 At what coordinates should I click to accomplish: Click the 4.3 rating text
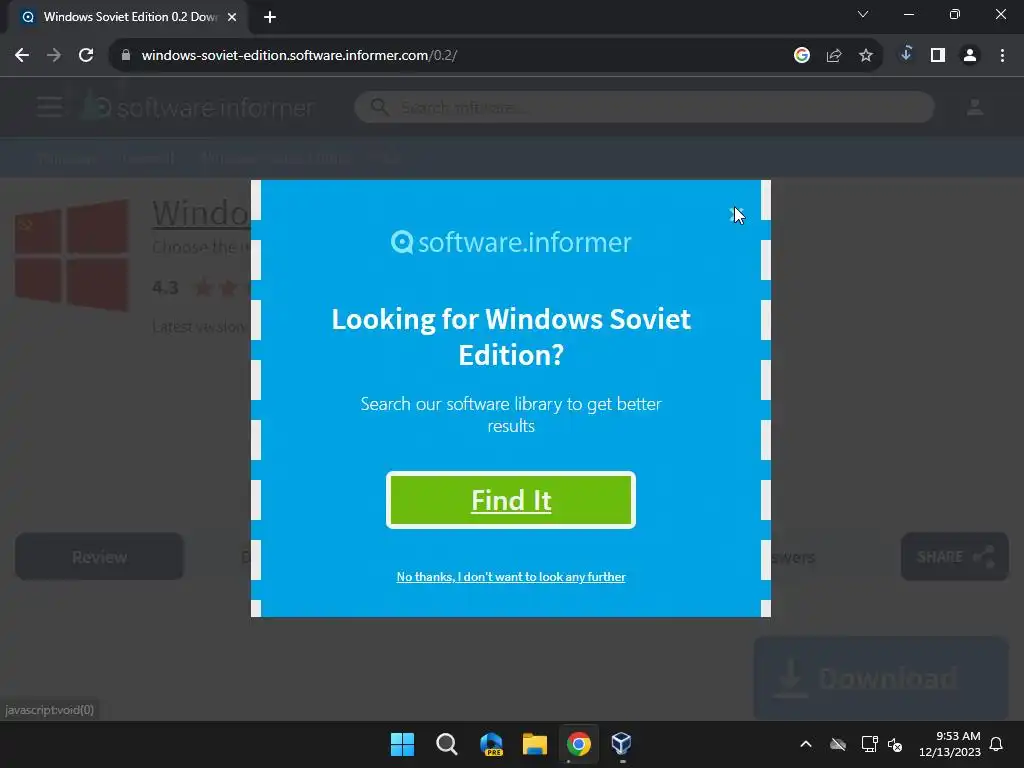pyautogui.click(x=165, y=287)
